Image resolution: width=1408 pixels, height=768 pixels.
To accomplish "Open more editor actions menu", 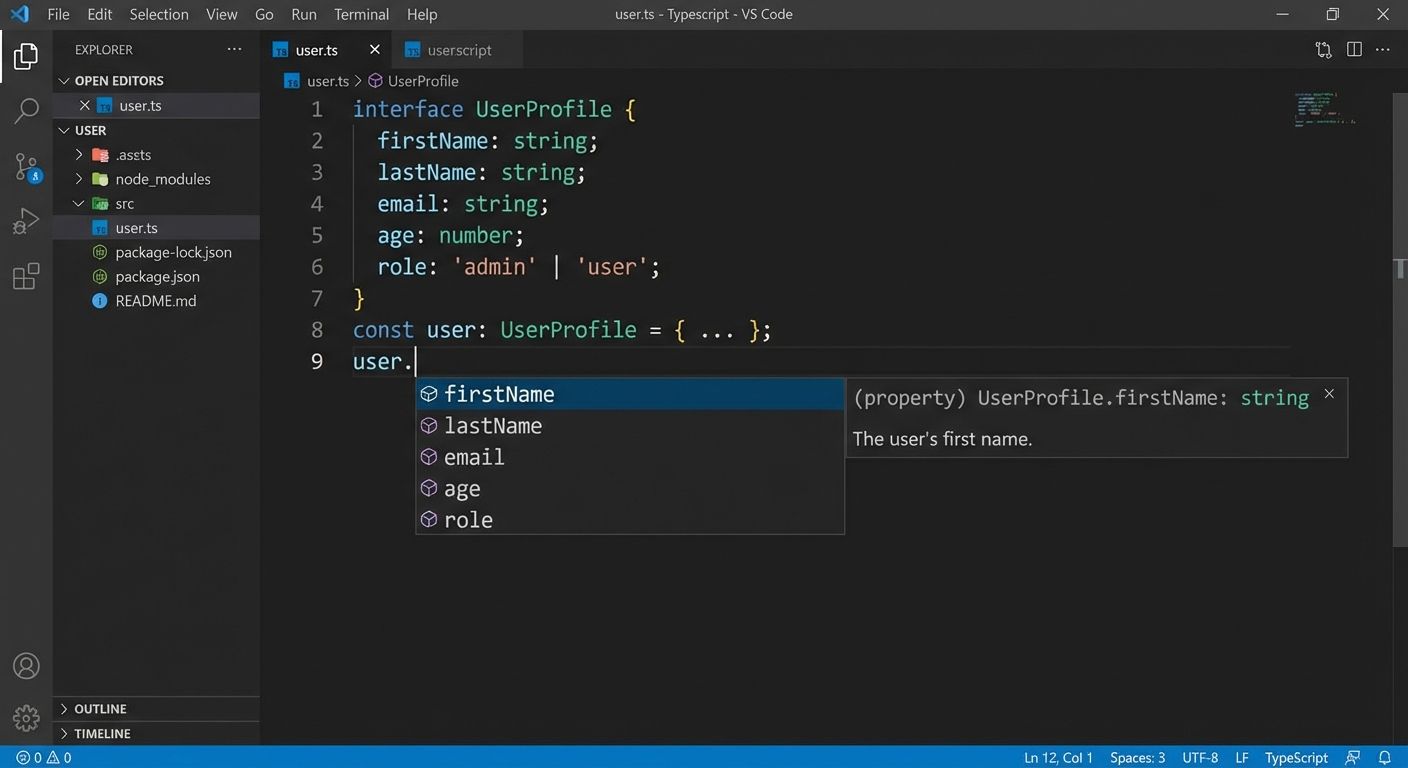I will (x=1383, y=49).
